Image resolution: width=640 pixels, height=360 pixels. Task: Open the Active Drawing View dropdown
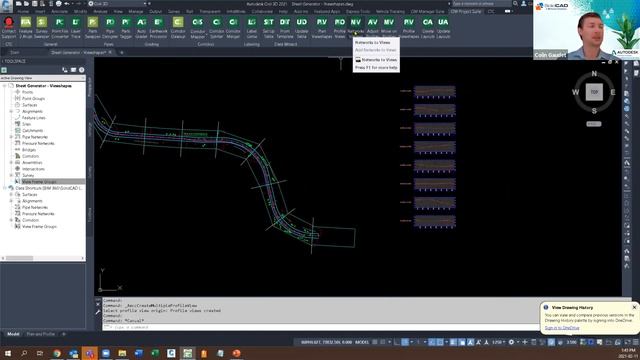[x=42, y=78]
